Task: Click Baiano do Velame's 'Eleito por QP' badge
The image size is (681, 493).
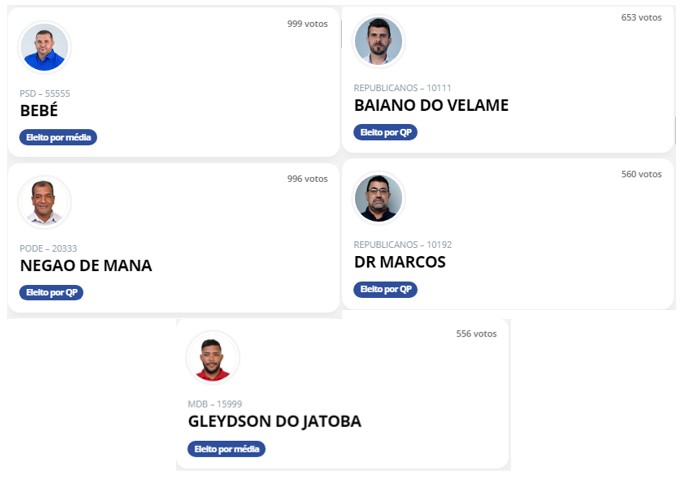Action: tap(386, 132)
